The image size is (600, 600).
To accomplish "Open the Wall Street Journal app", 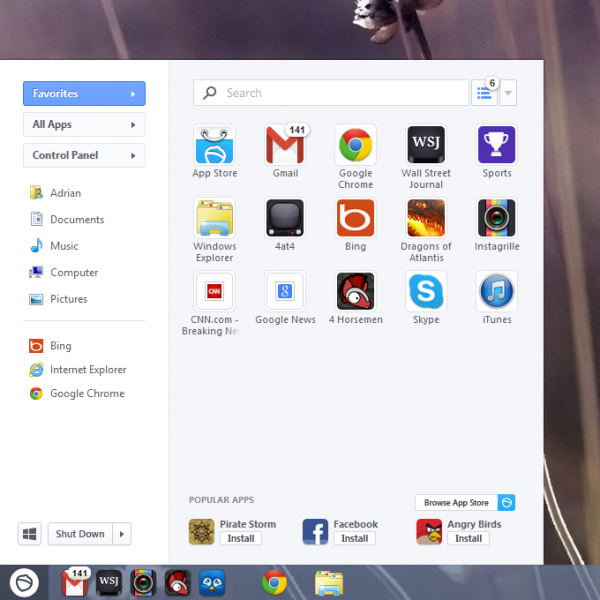I will click(426, 146).
